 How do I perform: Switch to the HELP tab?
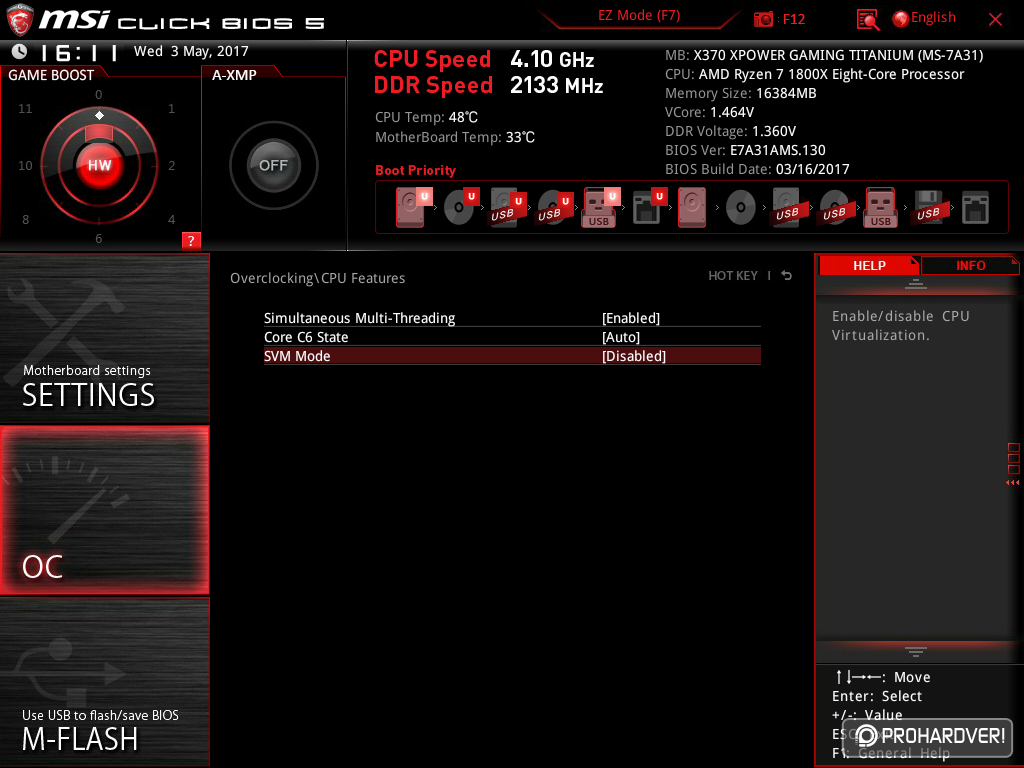tap(869, 265)
